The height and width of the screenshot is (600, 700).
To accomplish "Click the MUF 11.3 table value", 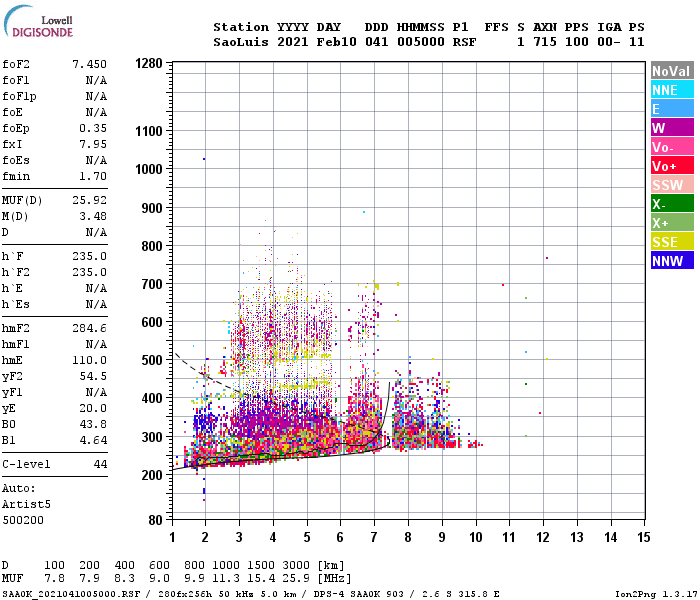I will click(226, 579).
